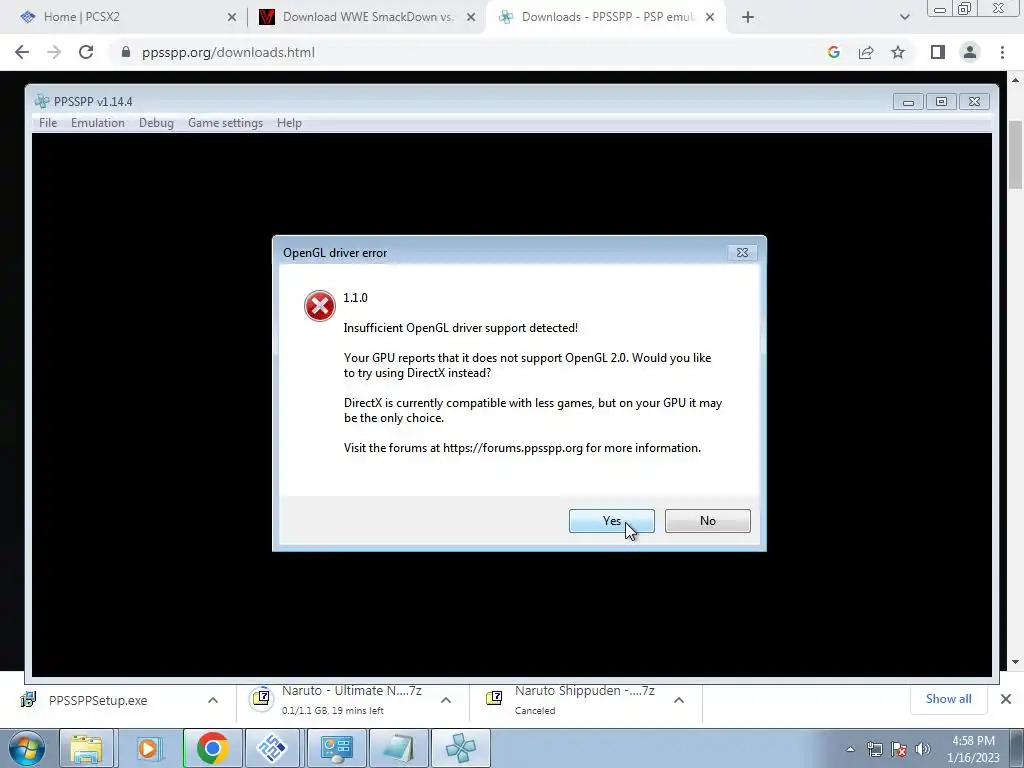This screenshot has height=768, width=1024.
Task: Share this page icon
Action: click(x=866, y=52)
